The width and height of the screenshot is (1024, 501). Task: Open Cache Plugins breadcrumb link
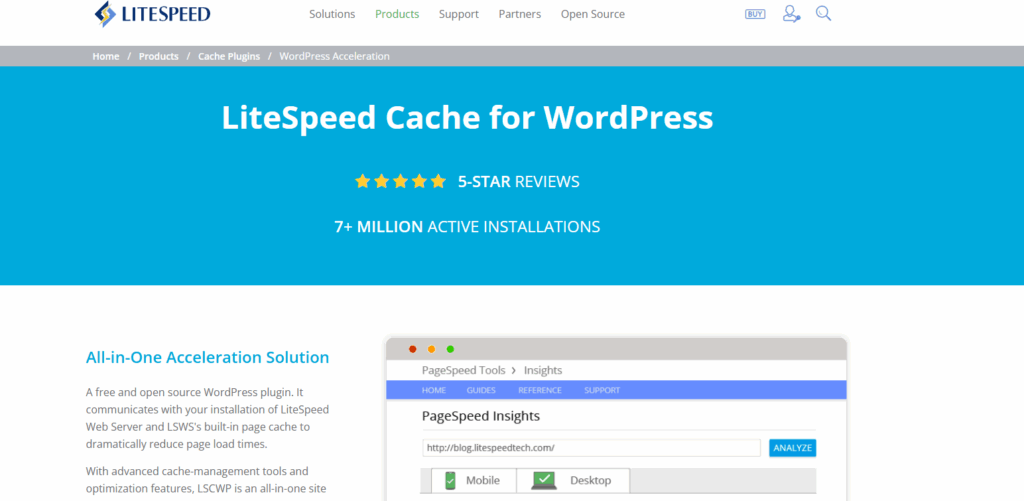pos(228,57)
